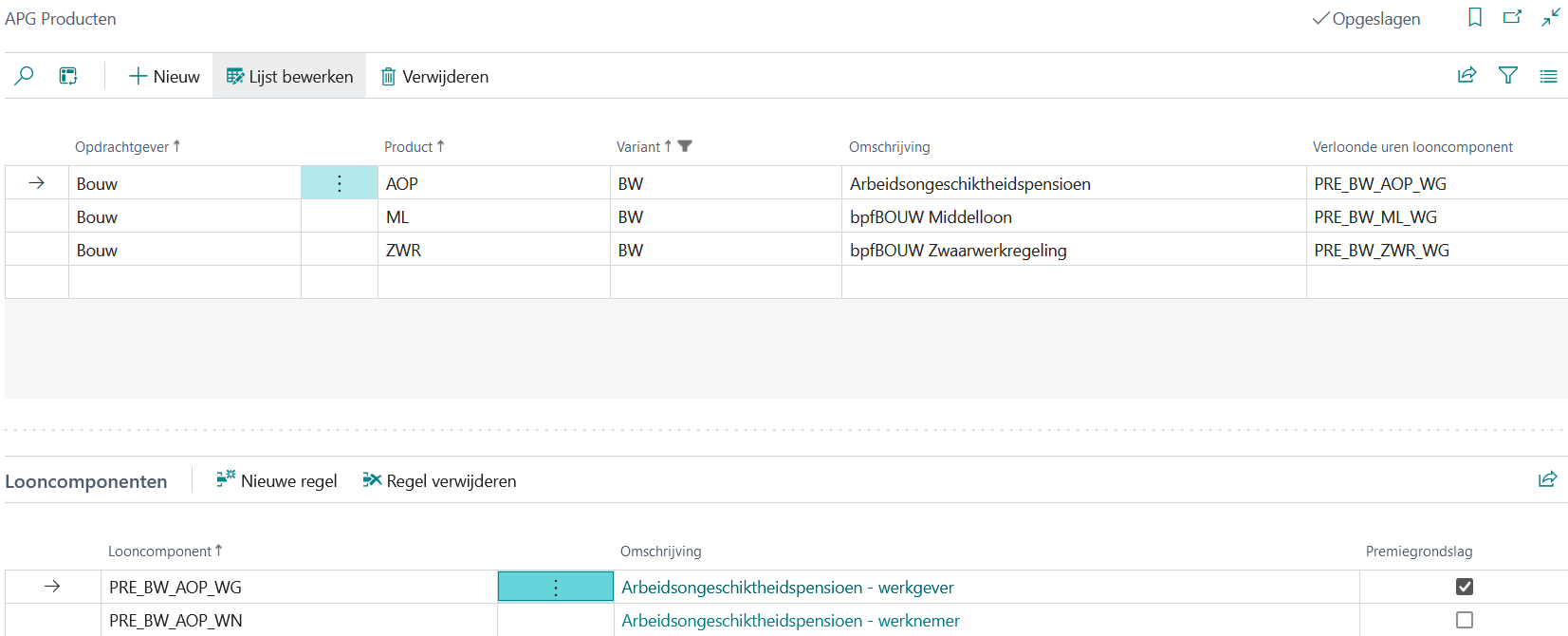Collapse the page with arrows icon
The width and height of the screenshot is (1568, 636).
click(x=1551, y=18)
